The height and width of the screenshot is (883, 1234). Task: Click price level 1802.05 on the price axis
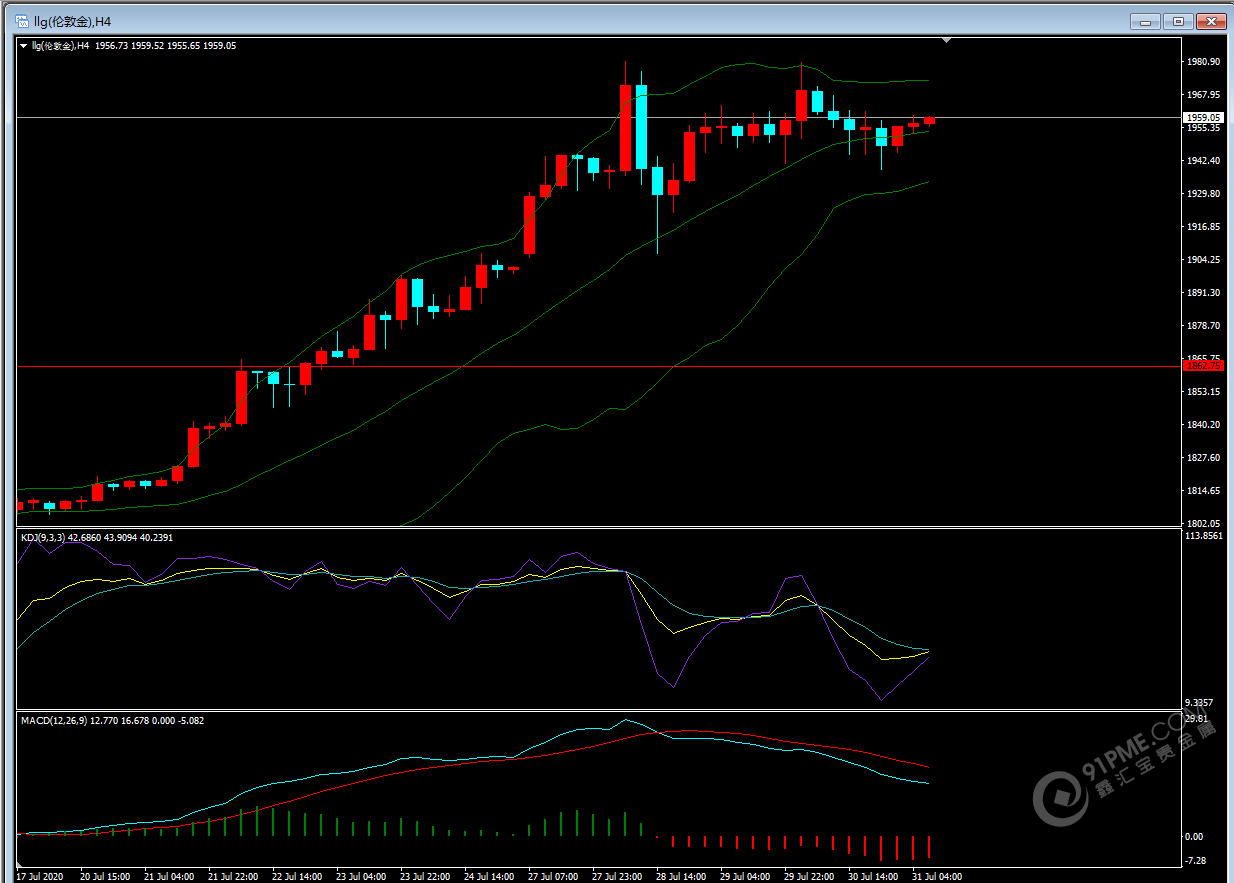pyautogui.click(x=1203, y=524)
